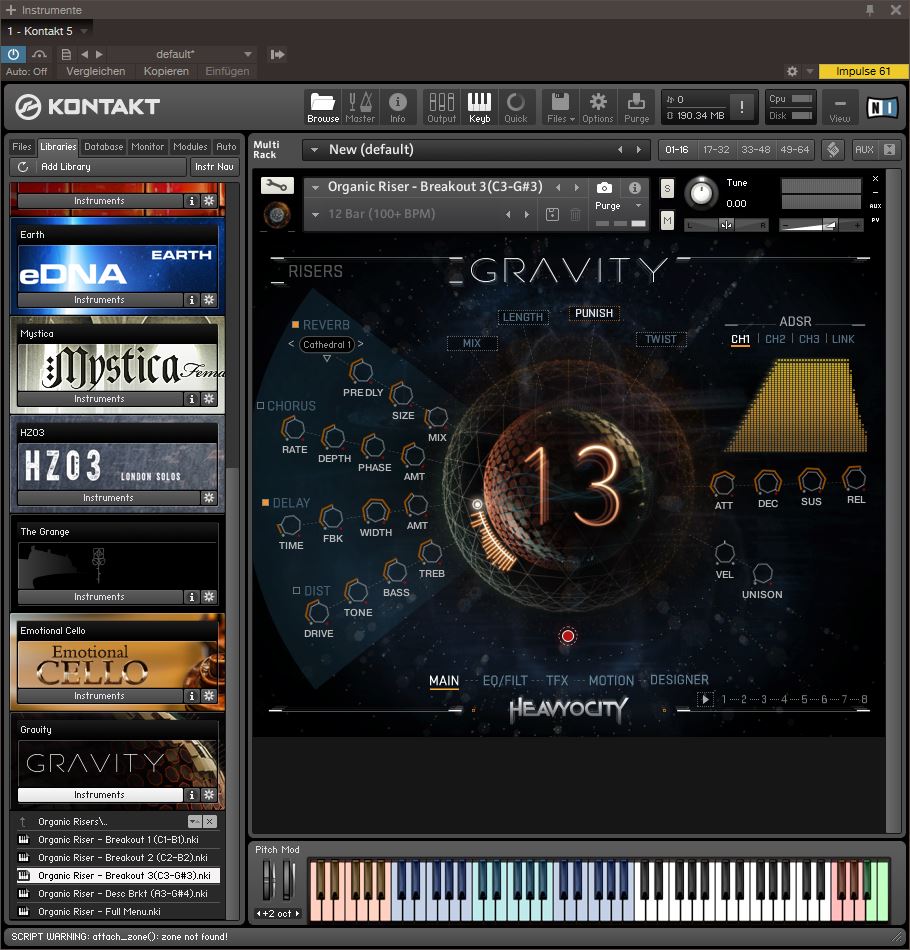Expand the 12 Bar snapshot dropdown
Image resolution: width=910 pixels, height=950 pixels.
pyautogui.click(x=315, y=214)
